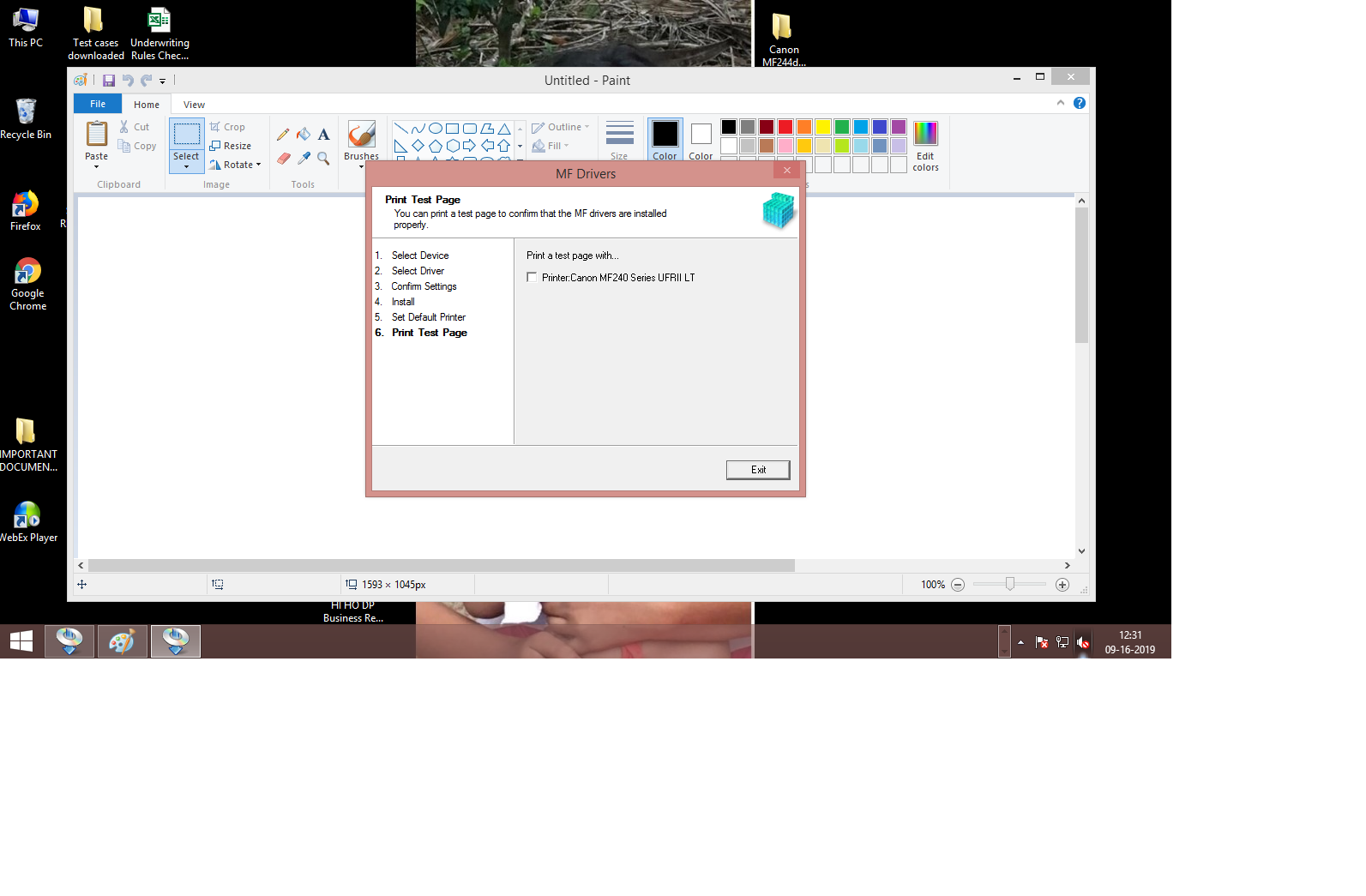Click the zoom out minus button
1366x896 pixels.
[x=958, y=585]
